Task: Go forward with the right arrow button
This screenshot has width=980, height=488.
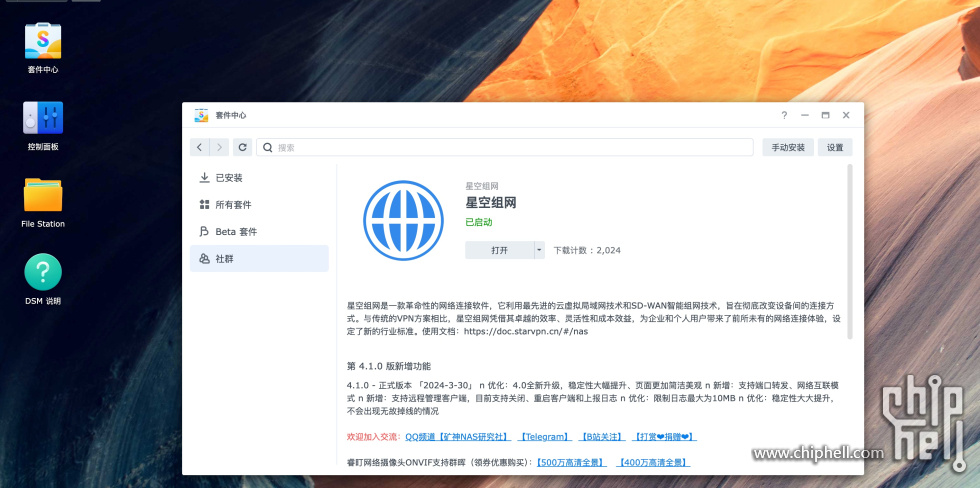Action: 219,147
